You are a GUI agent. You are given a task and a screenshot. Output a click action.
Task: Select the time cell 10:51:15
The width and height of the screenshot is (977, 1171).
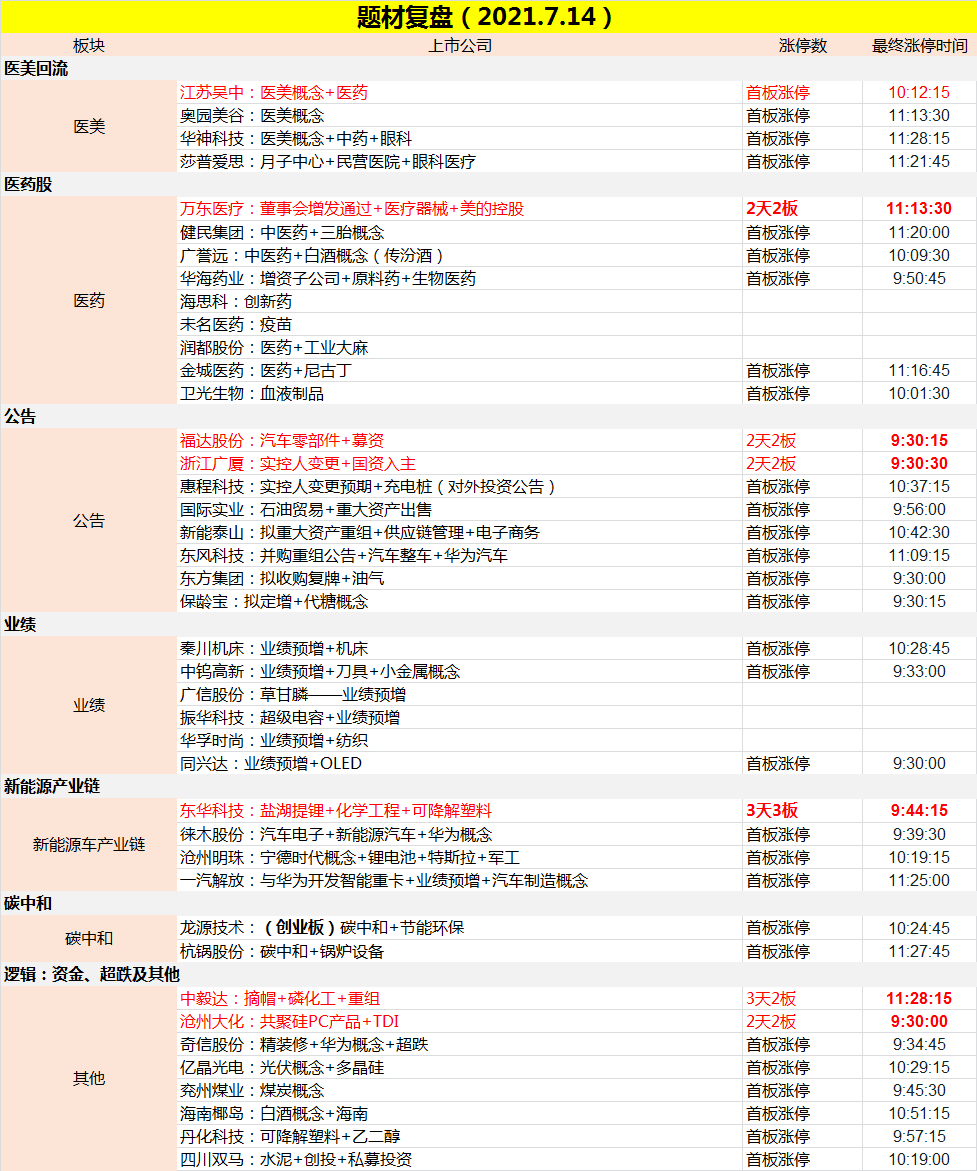(x=919, y=1114)
